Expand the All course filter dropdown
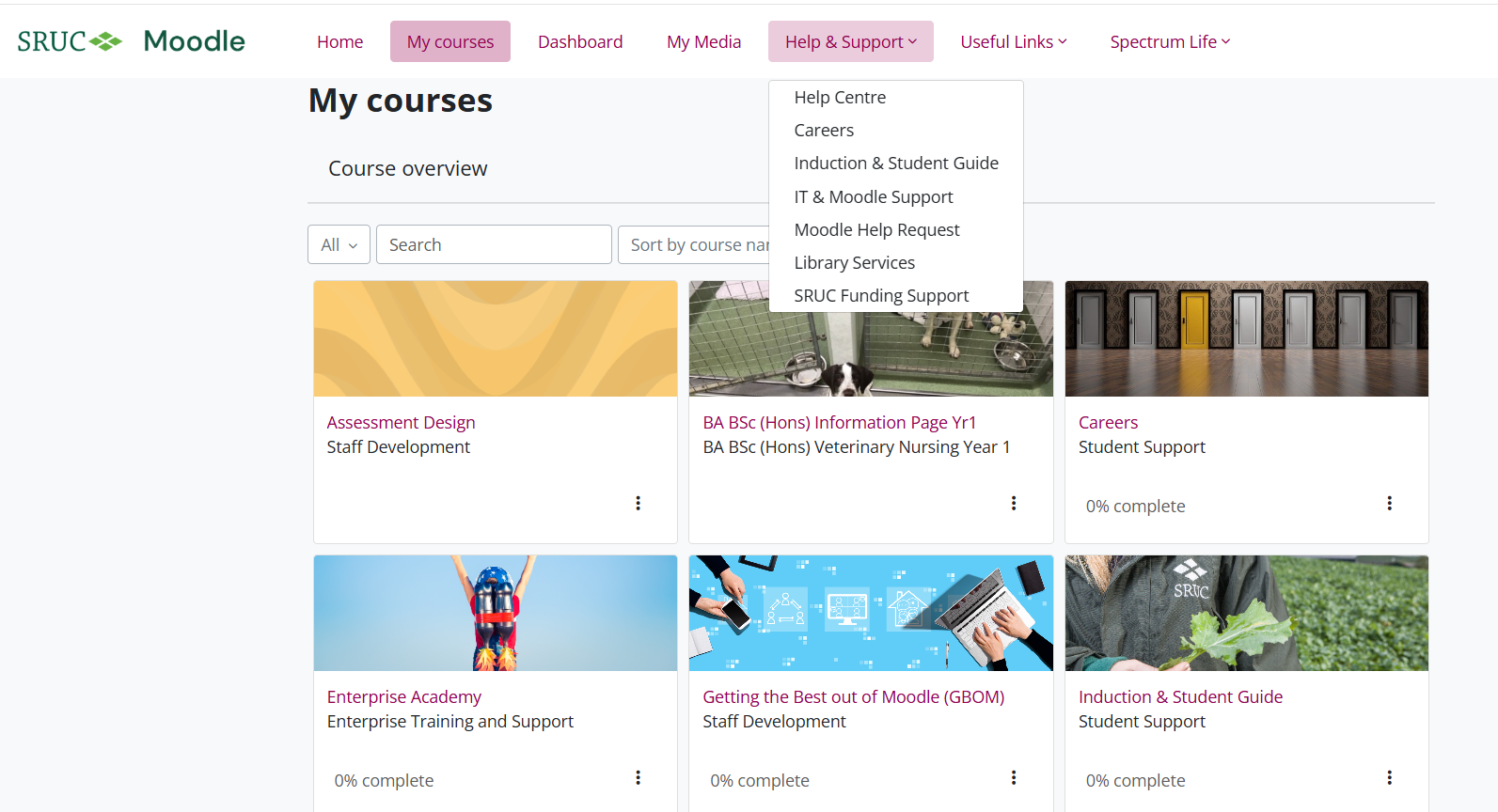Image resolution: width=1498 pixels, height=812 pixels. 339,244
